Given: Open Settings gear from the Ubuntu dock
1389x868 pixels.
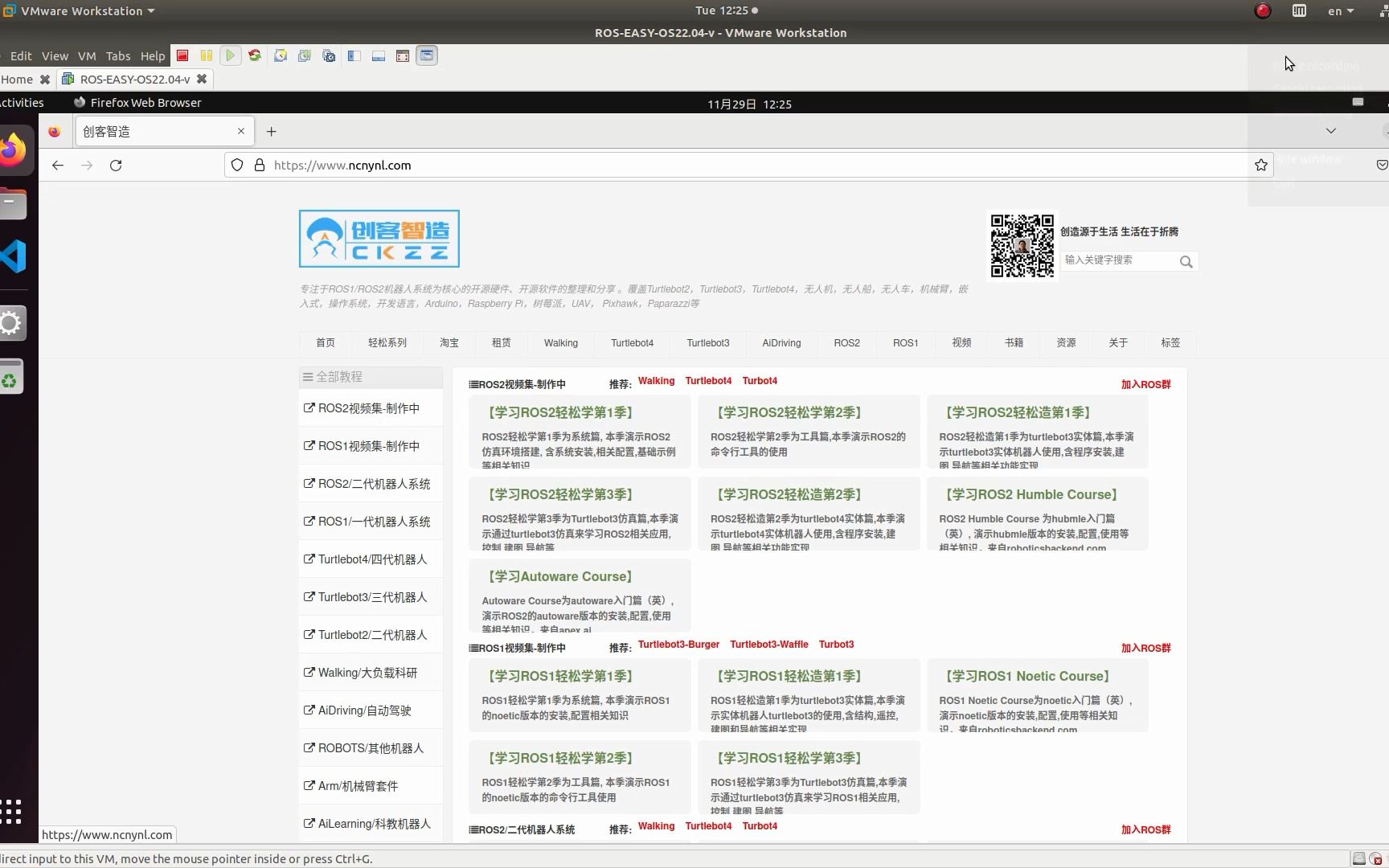Looking at the screenshot, I should click(x=10, y=323).
